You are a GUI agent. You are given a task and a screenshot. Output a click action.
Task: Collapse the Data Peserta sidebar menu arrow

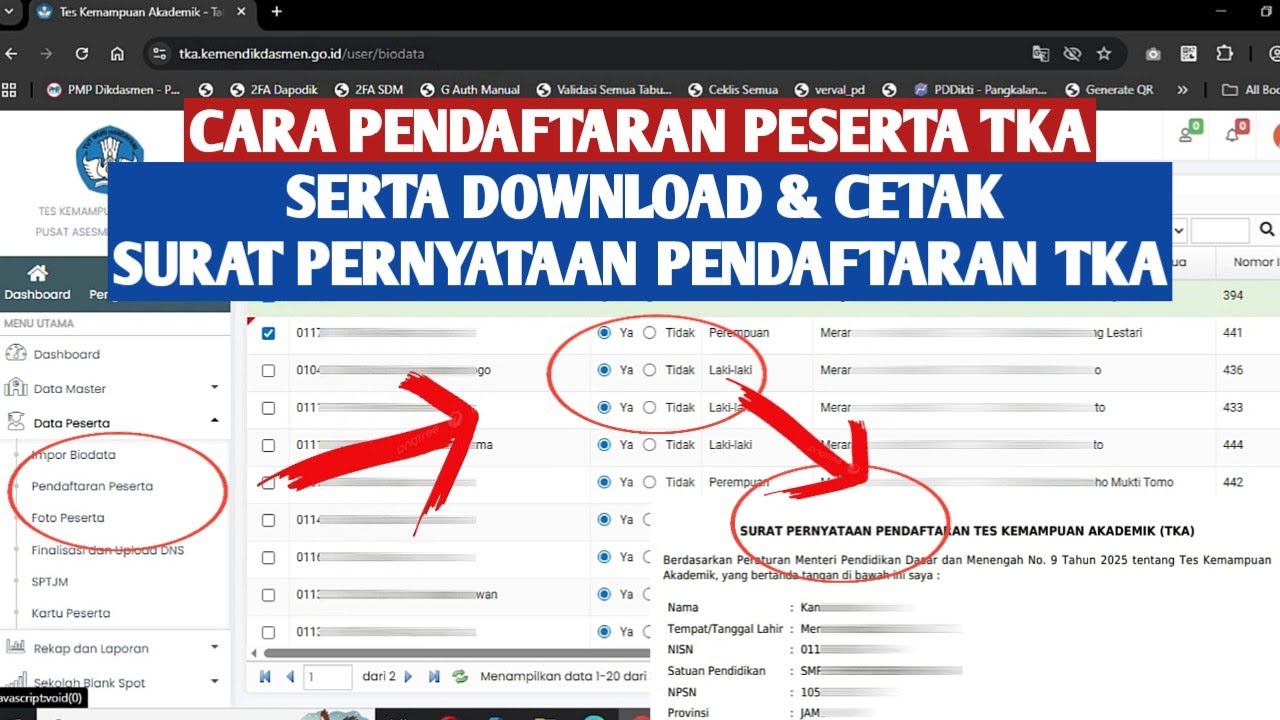pos(214,422)
